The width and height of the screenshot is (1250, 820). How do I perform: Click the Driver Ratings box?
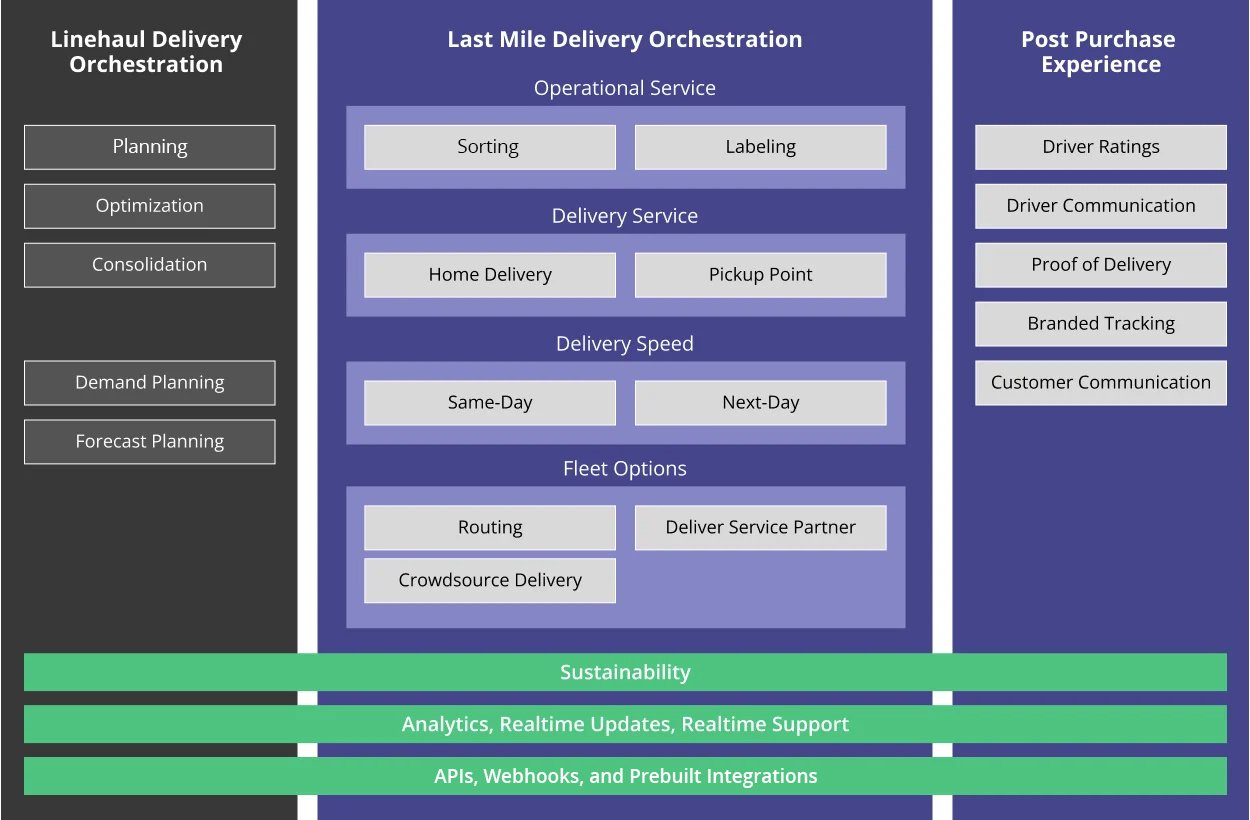tap(1100, 147)
